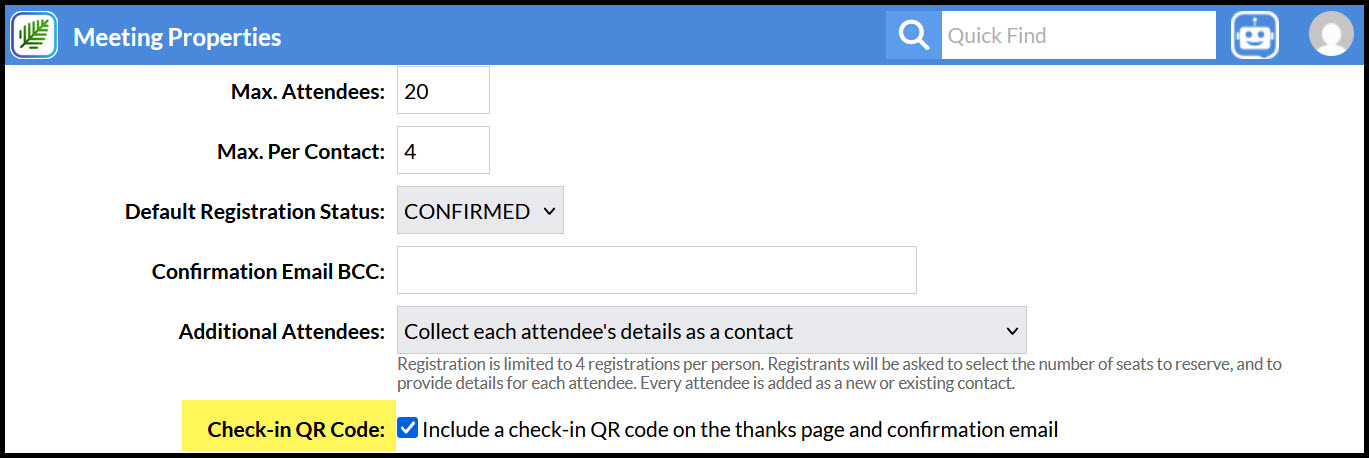Click the 'Max. Per Contact:' label

301,152
